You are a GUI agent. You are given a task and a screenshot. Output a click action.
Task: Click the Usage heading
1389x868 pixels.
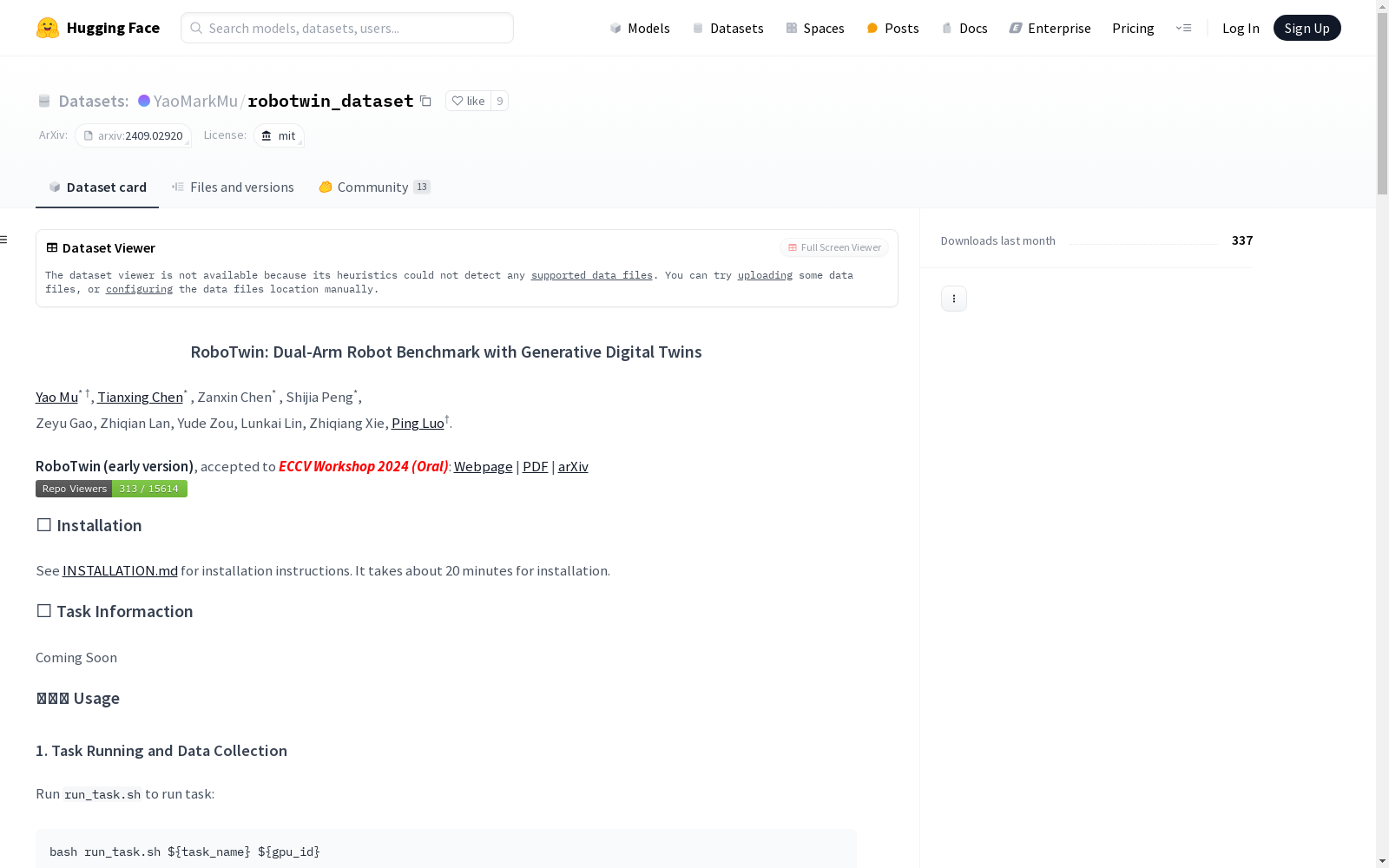tap(78, 698)
